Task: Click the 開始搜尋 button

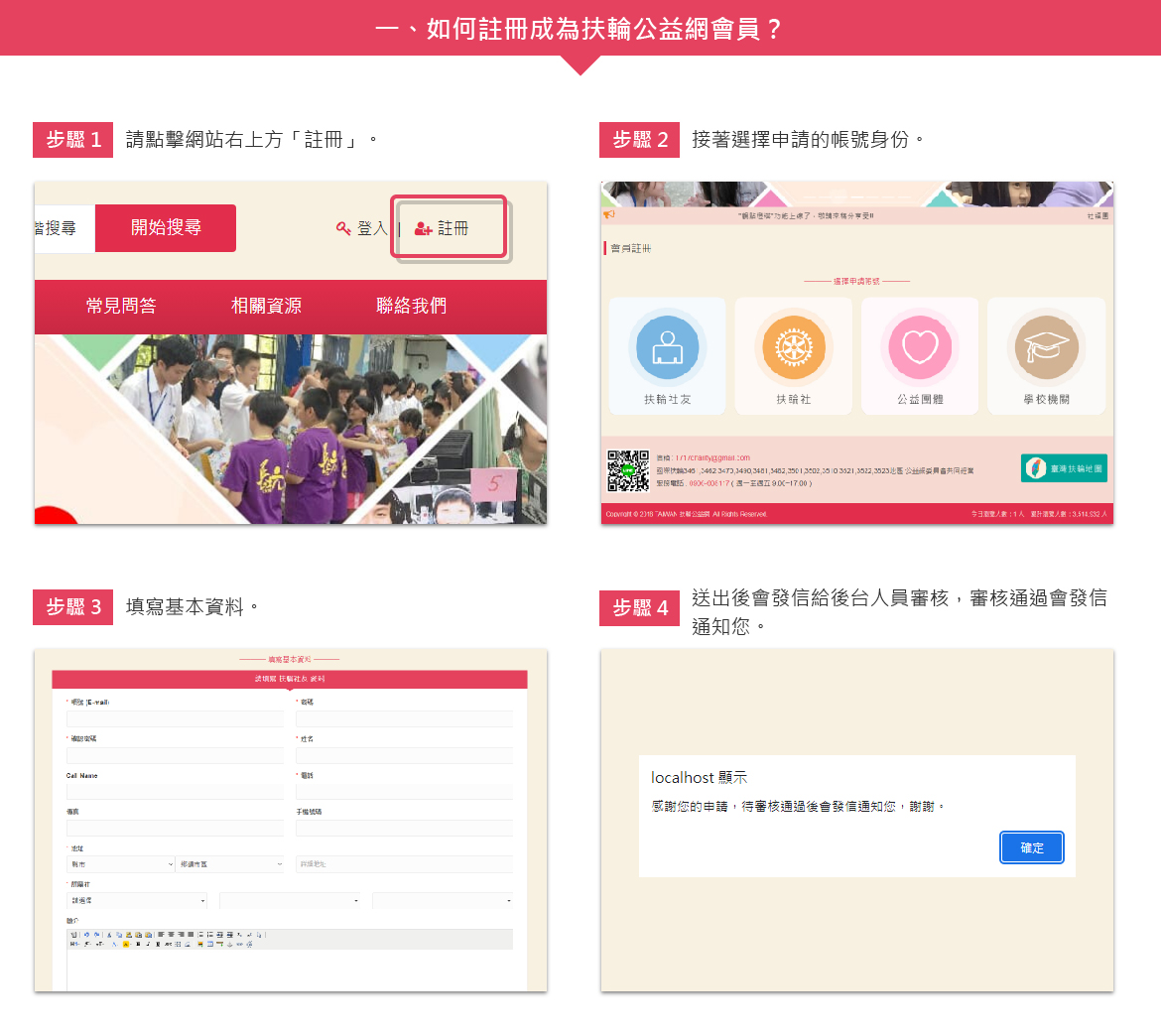Action: [x=166, y=228]
